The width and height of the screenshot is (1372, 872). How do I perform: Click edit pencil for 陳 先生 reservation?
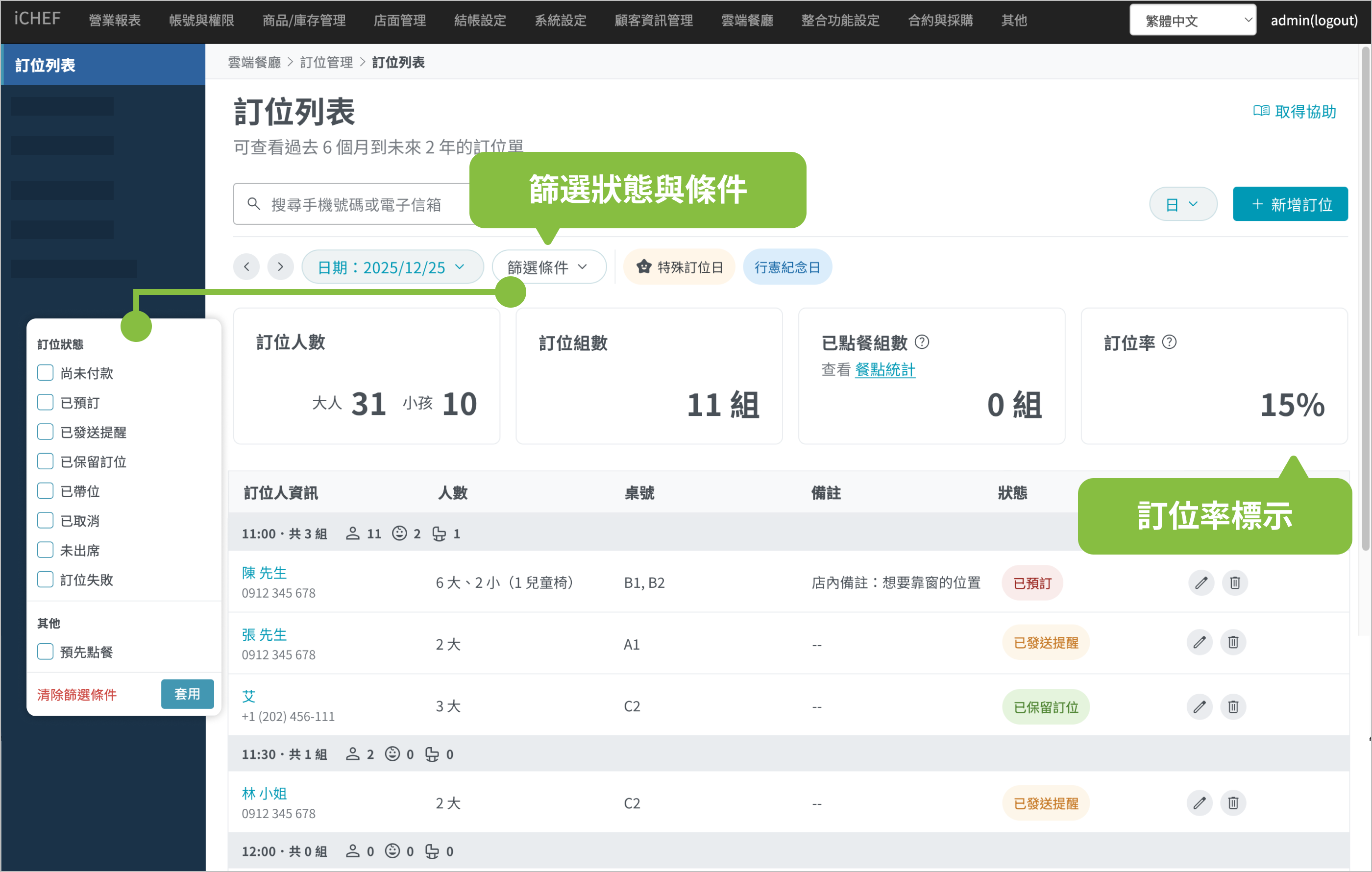(1200, 582)
